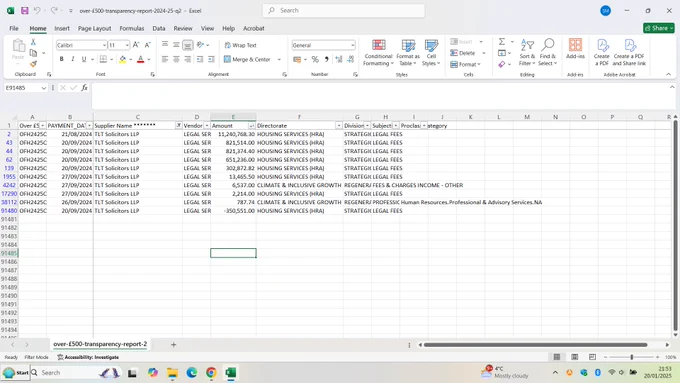Click the title bar Search box
The width and height of the screenshot is (680, 383).
point(343,10)
